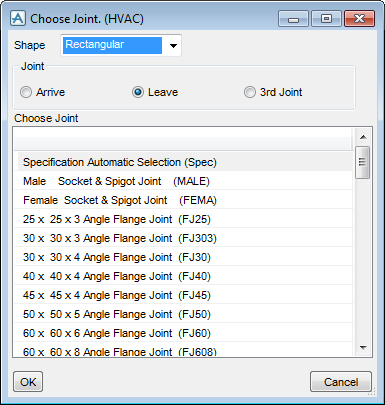The height and width of the screenshot is (405, 385).
Task: Click scrollbar down arrow in joint list
Action: pyautogui.click(x=363, y=348)
